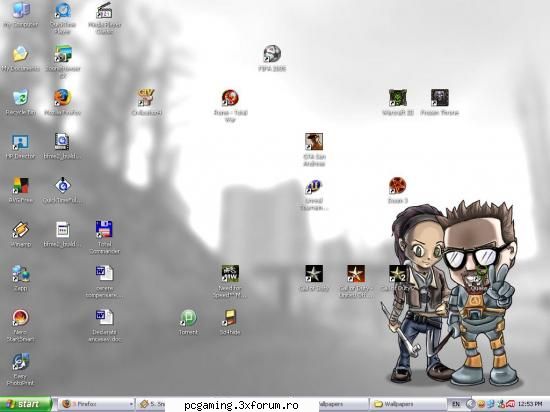The height and width of the screenshot is (412, 550).
Task: Click the EN language bar indicator
Action: pyautogui.click(x=456, y=404)
